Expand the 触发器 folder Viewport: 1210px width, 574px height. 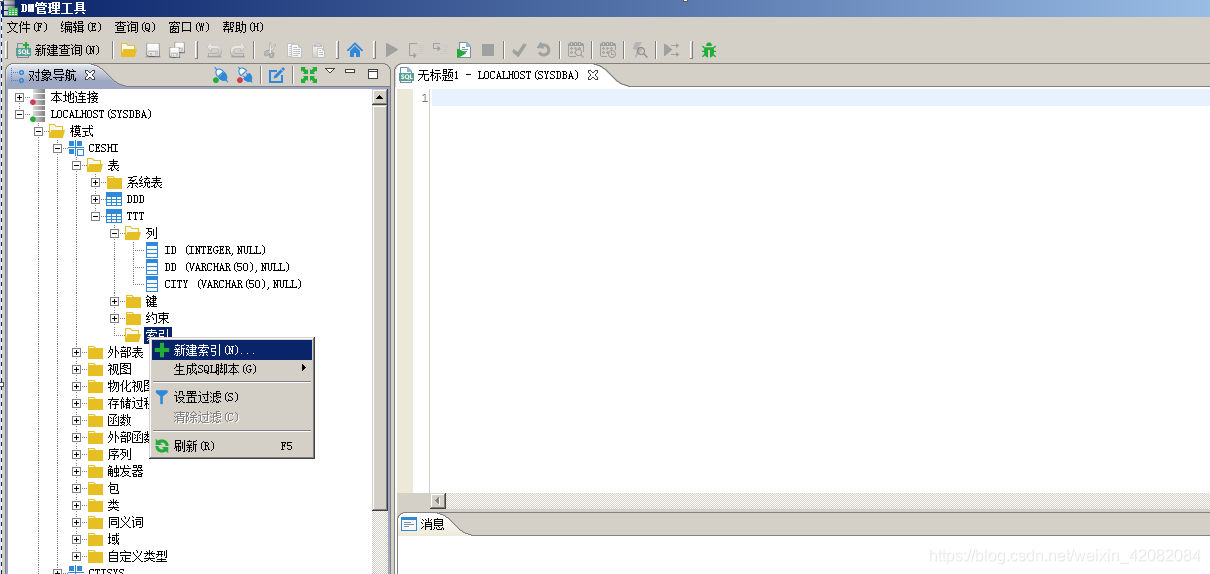(77, 471)
